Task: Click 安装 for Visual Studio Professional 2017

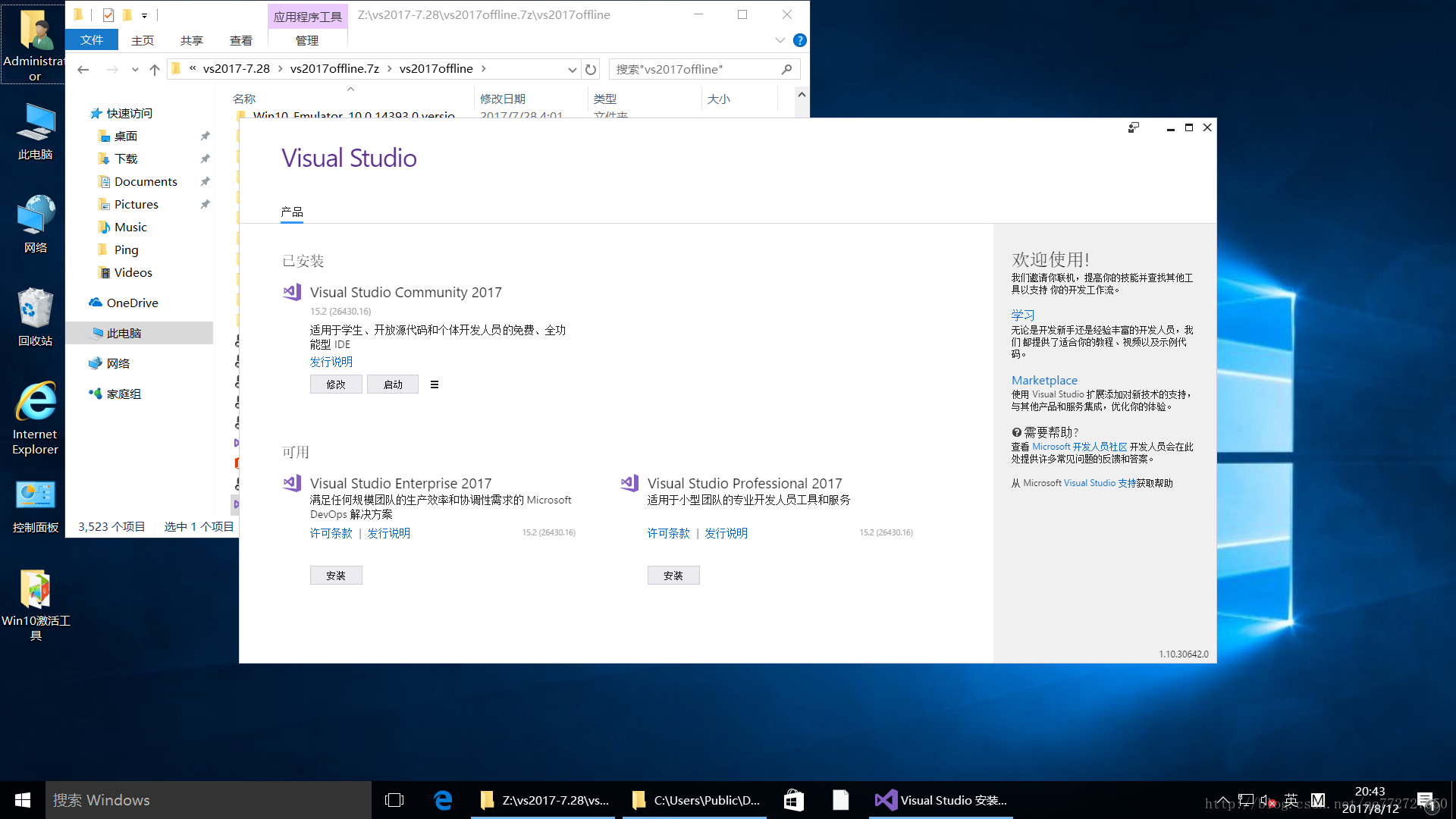Action: click(673, 576)
